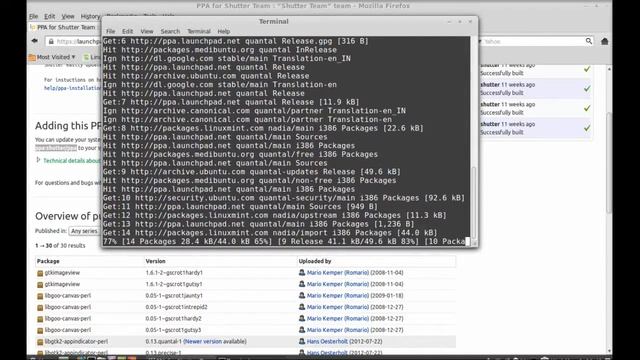640x360 pixels.
Task: Click the '1 → 30 of 30 results' text
Action: point(60,246)
